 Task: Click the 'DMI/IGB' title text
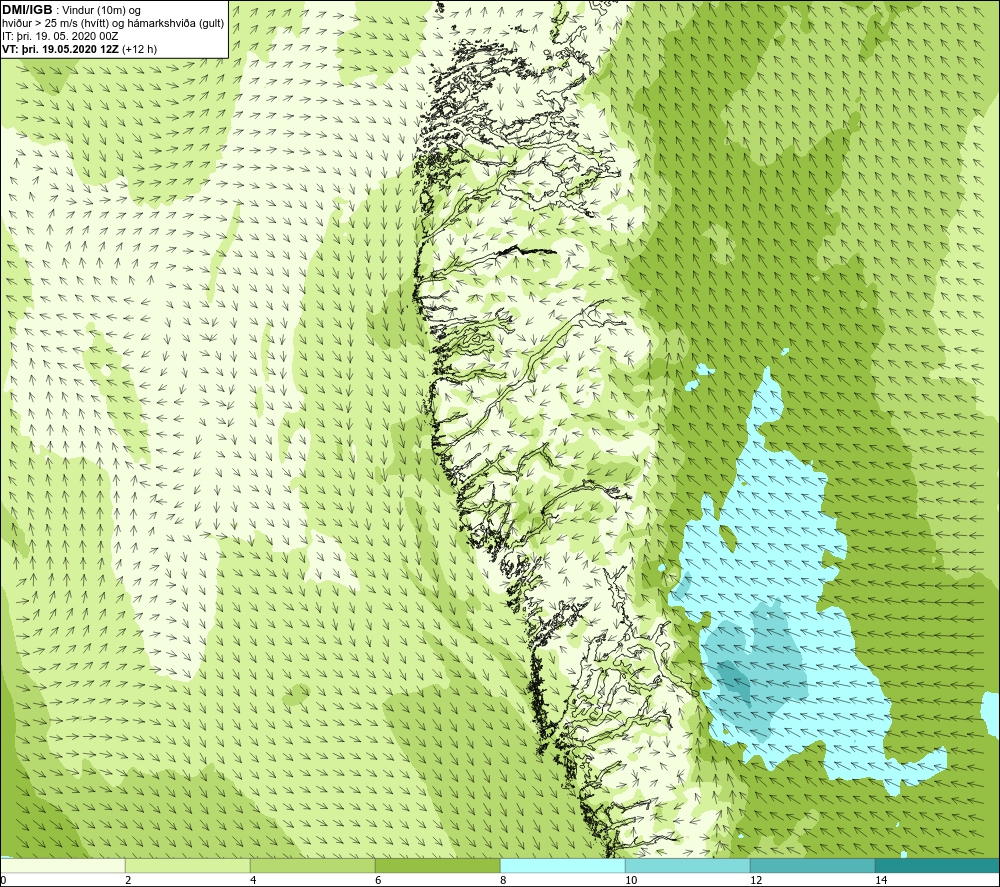pyautogui.click(x=27, y=10)
